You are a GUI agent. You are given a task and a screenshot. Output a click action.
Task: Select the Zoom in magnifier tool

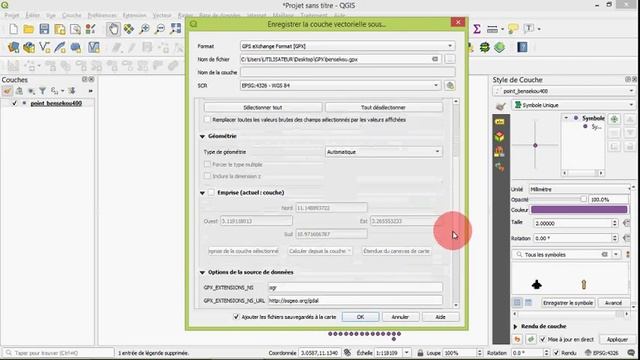coord(144,29)
